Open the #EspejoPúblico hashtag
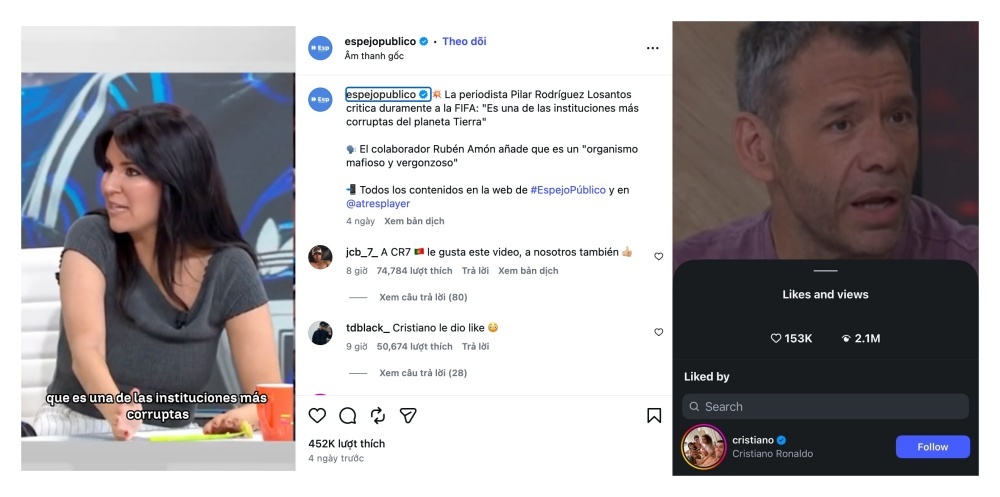The image size is (1000, 497). [568, 190]
